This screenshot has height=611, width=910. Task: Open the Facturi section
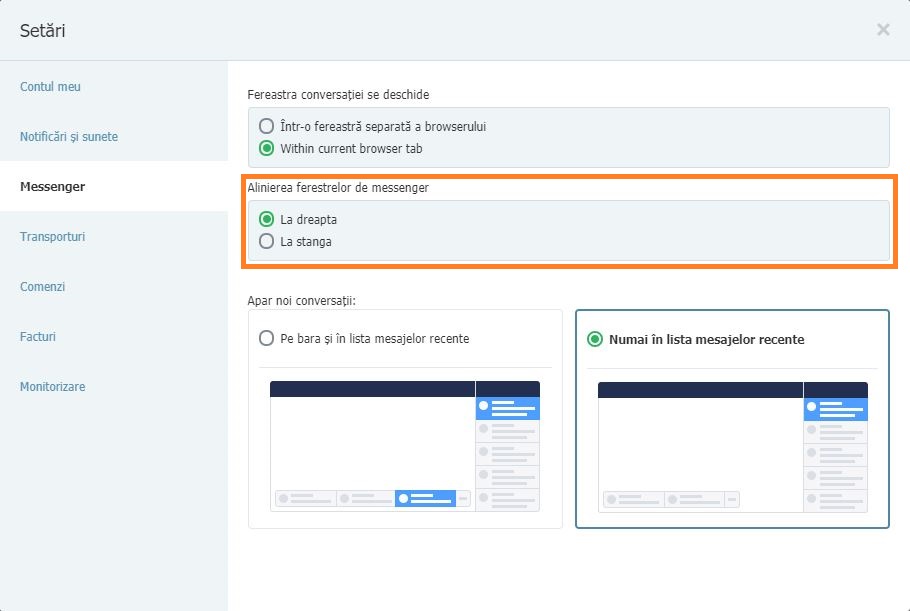coord(38,337)
